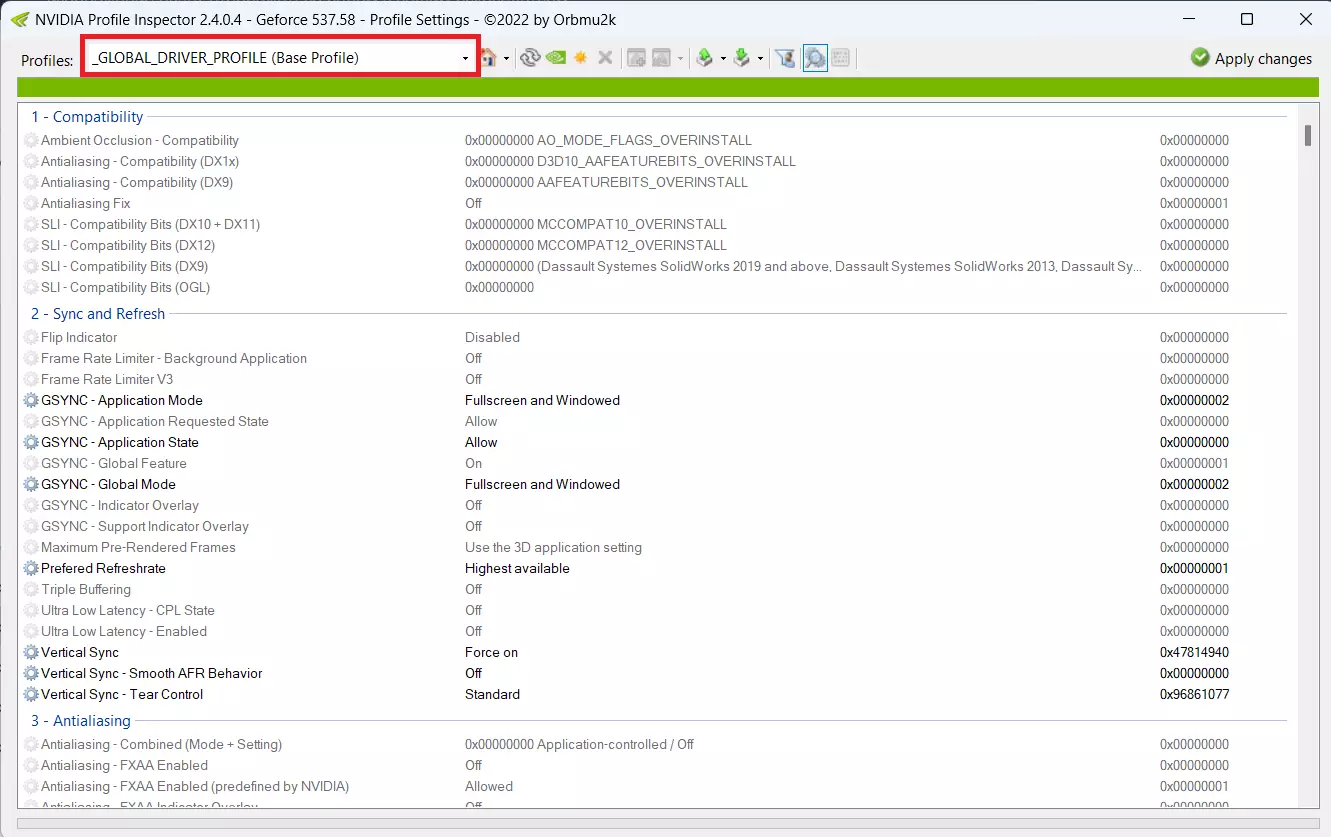Select the Ultra Low Latency - CPL State setting name

click(128, 611)
